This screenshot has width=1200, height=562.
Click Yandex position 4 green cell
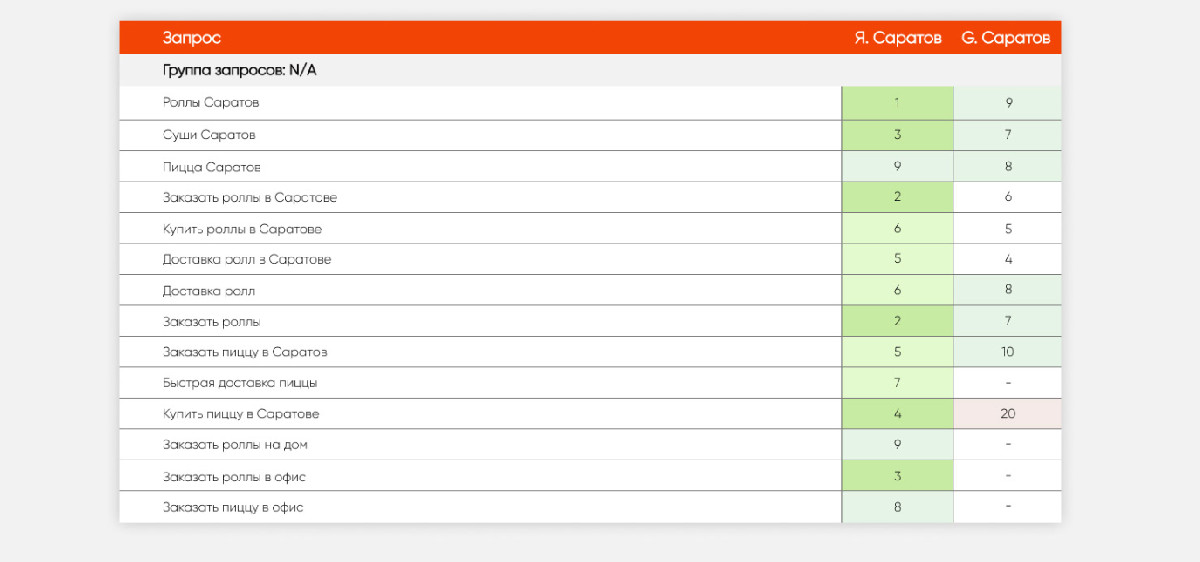[x=897, y=414]
